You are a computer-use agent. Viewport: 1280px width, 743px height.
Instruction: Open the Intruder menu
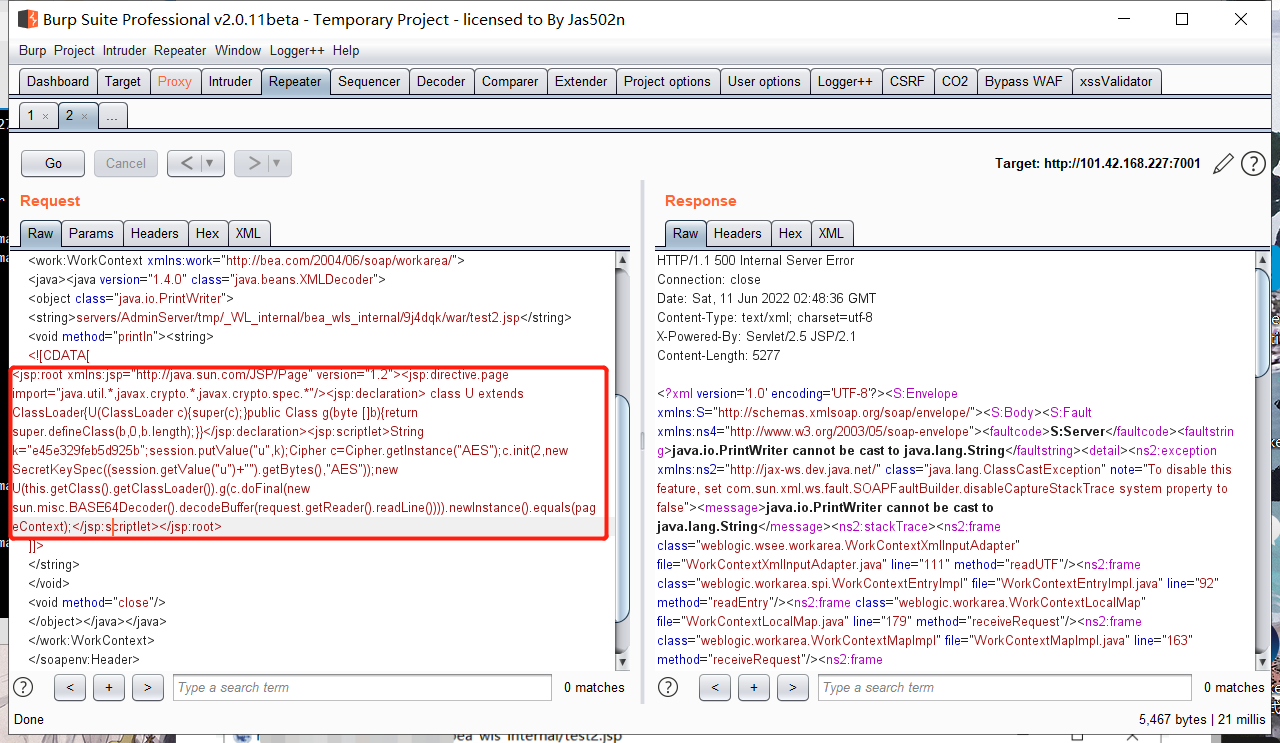coord(124,50)
